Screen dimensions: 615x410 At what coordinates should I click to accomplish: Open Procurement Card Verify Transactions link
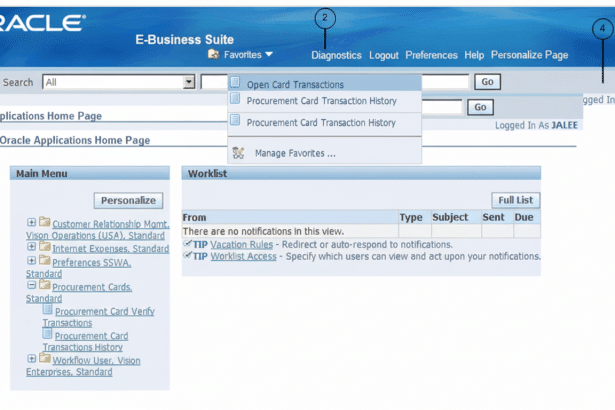click(99, 317)
